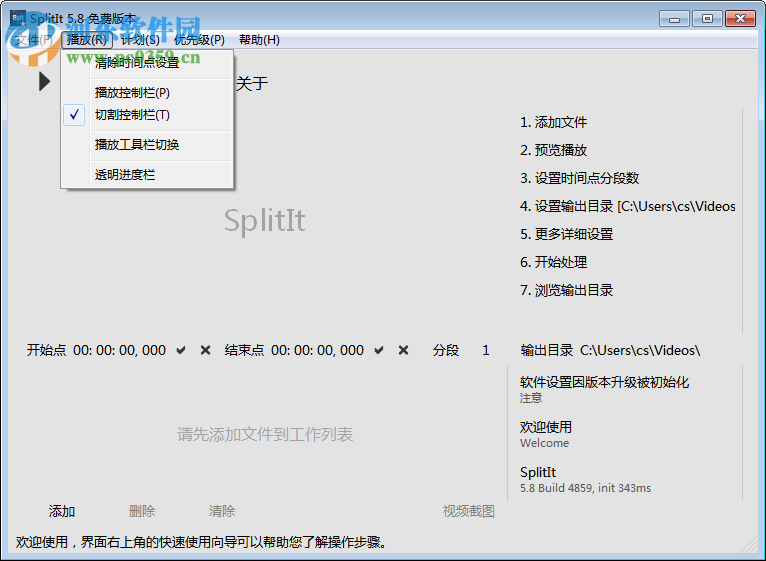
Task: Open the 计划(S) menu
Action: [140, 40]
